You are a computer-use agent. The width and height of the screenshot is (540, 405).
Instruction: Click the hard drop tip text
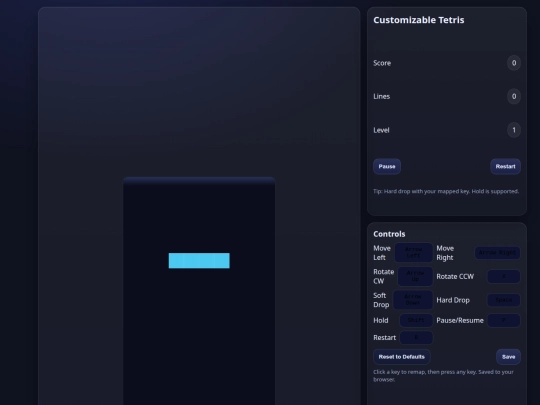(x=446, y=191)
